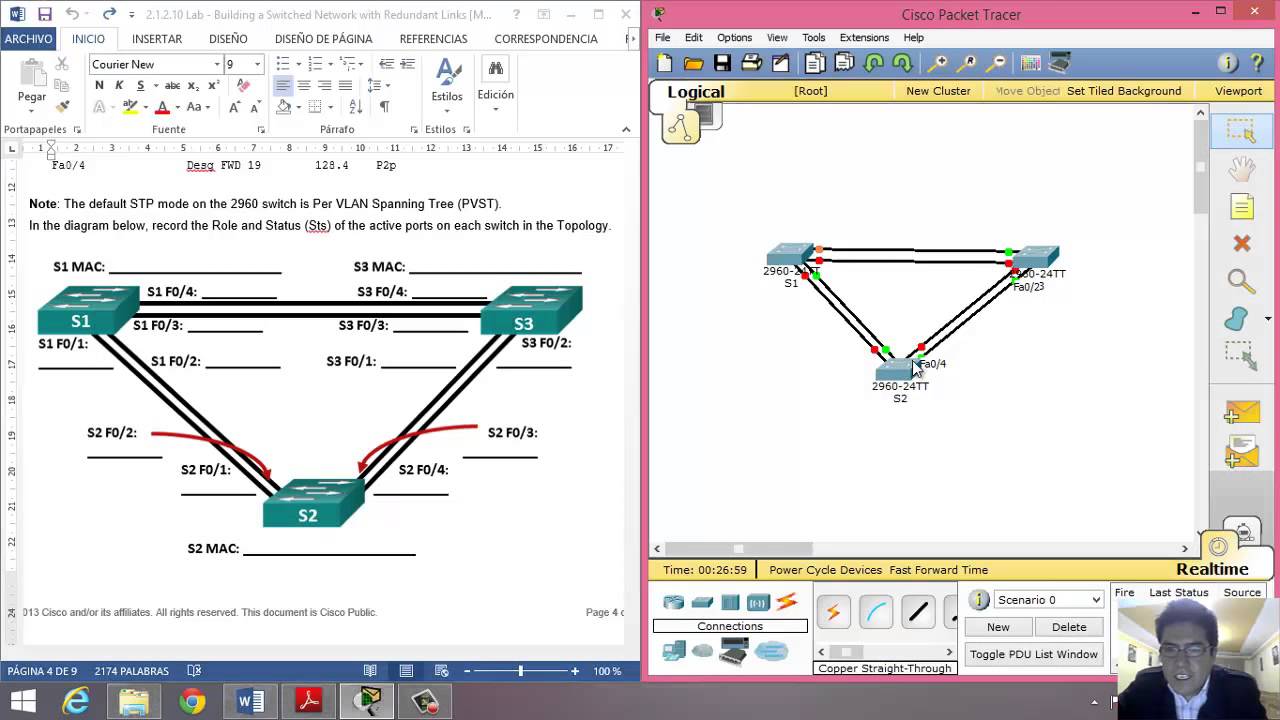
Task: Open font color dropdown arrow
Action: pos(177,107)
